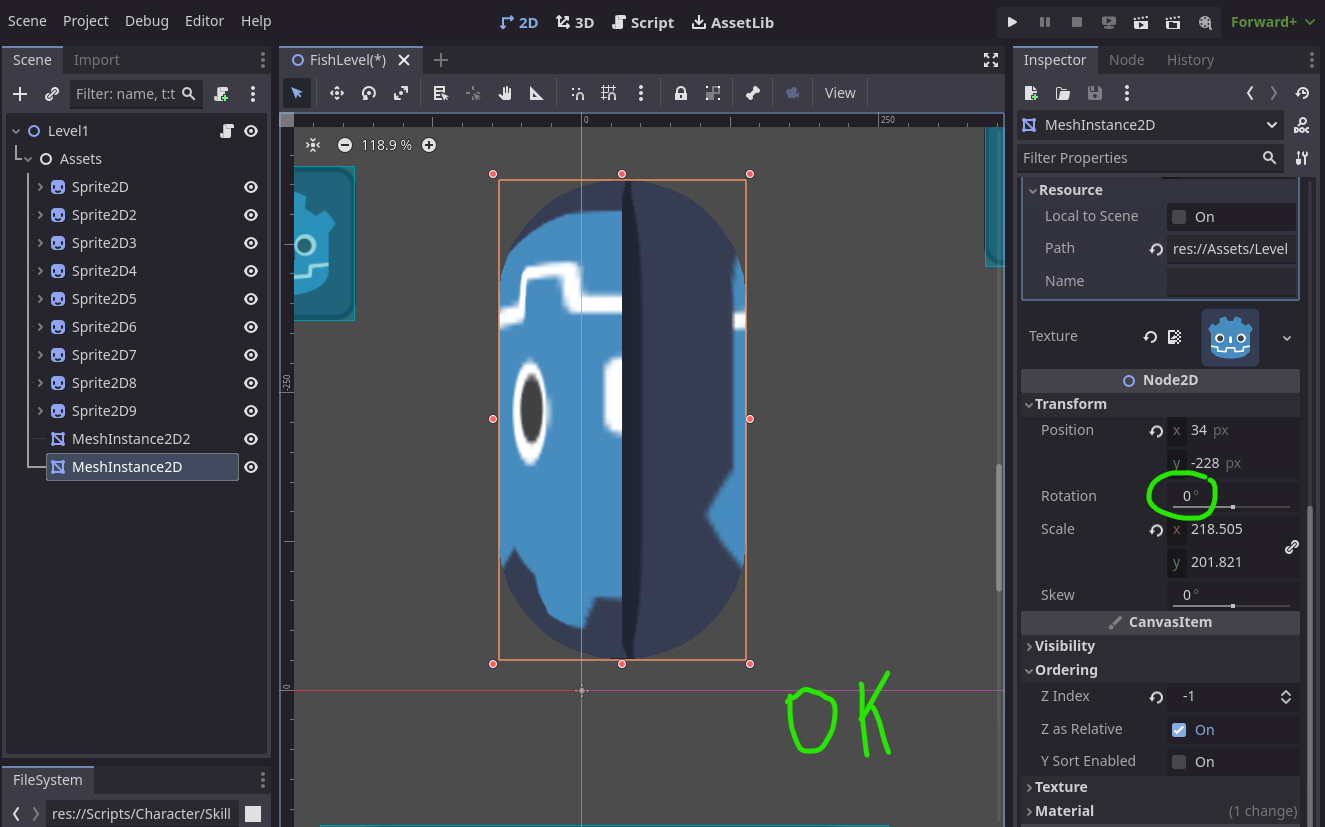Viewport: 1325px width, 827px height.
Task: Expand the Sprite2D tree item
Action: coord(40,186)
